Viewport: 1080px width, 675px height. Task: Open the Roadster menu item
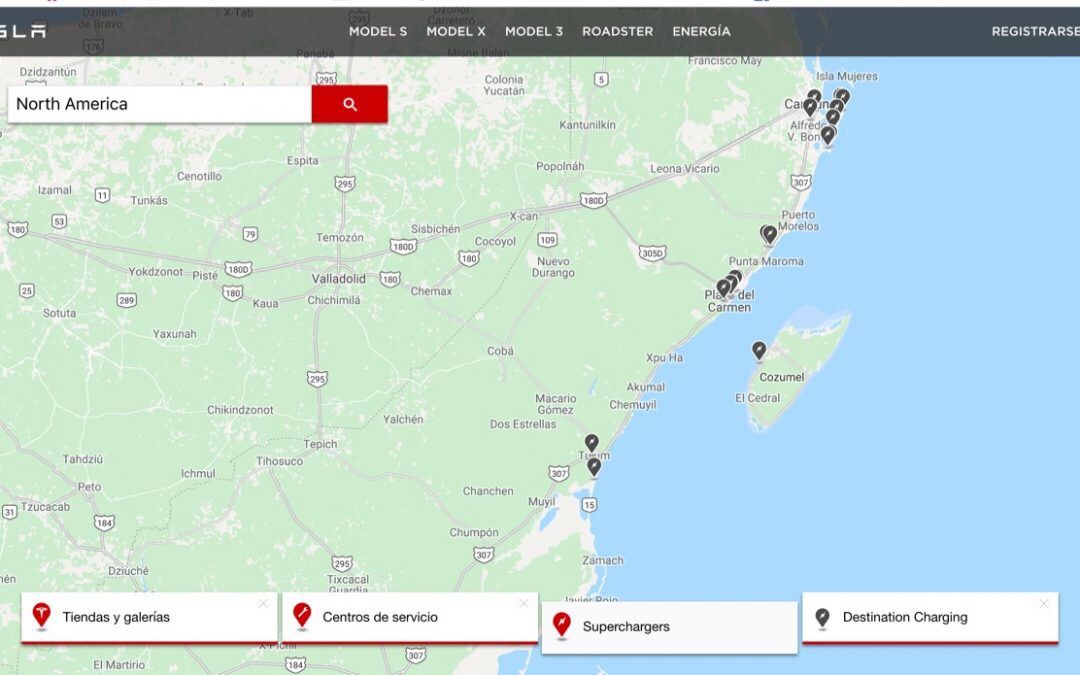(618, 32)
